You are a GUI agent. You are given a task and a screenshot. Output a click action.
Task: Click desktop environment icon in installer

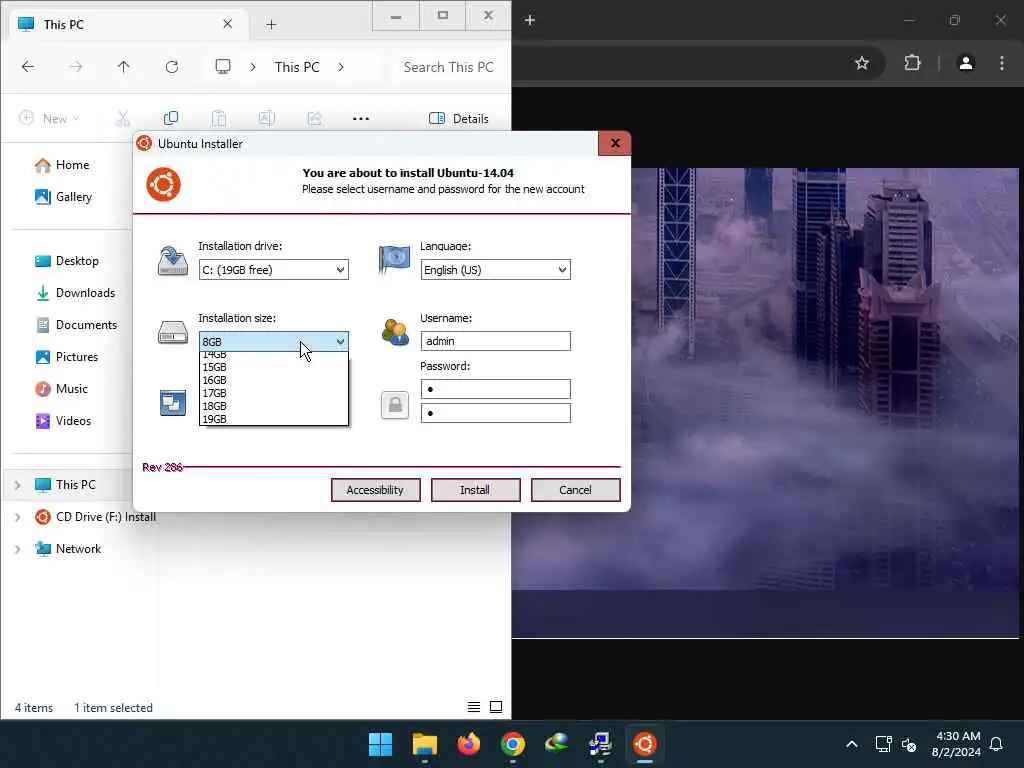pos(172,402)
